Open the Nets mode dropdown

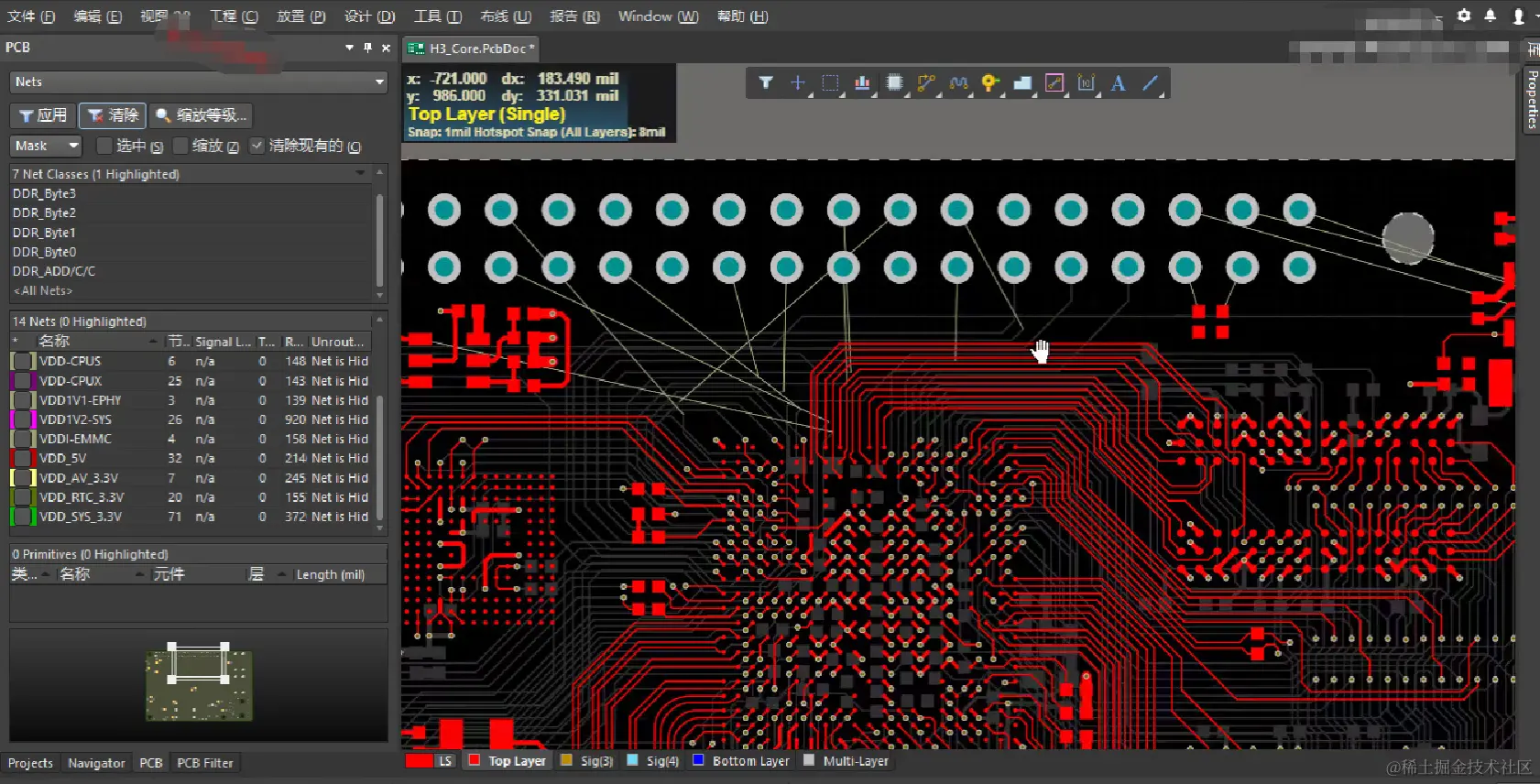(199, 82)
